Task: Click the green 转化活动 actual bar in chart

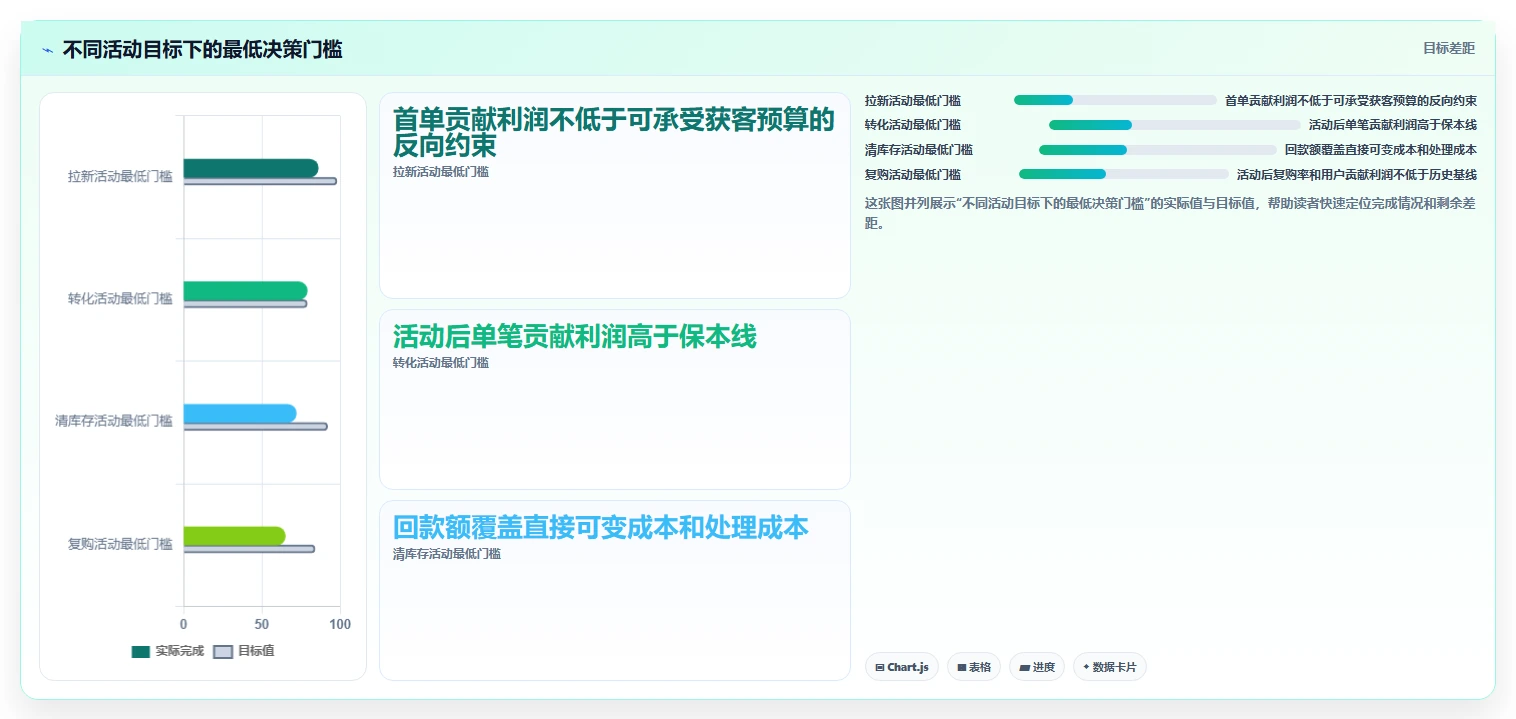Action: click(245, 291)
